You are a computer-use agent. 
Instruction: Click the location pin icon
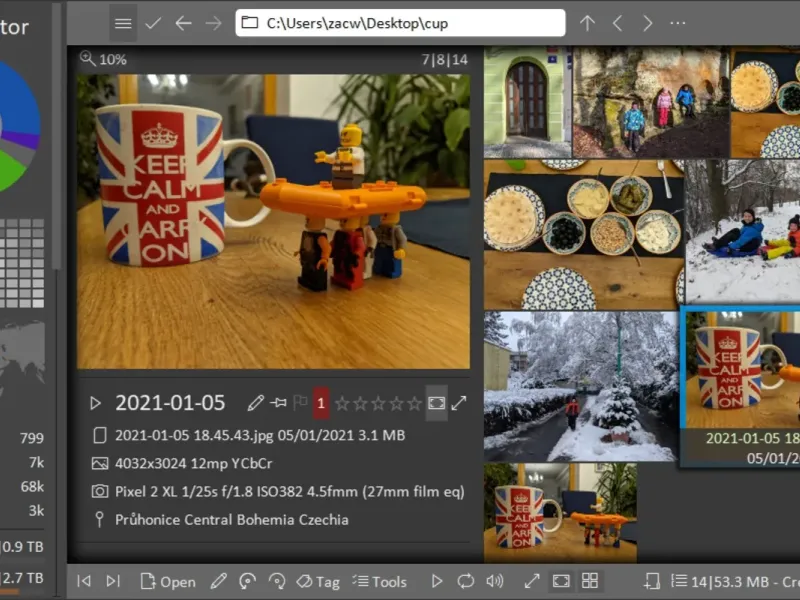[x=100, y=519]
